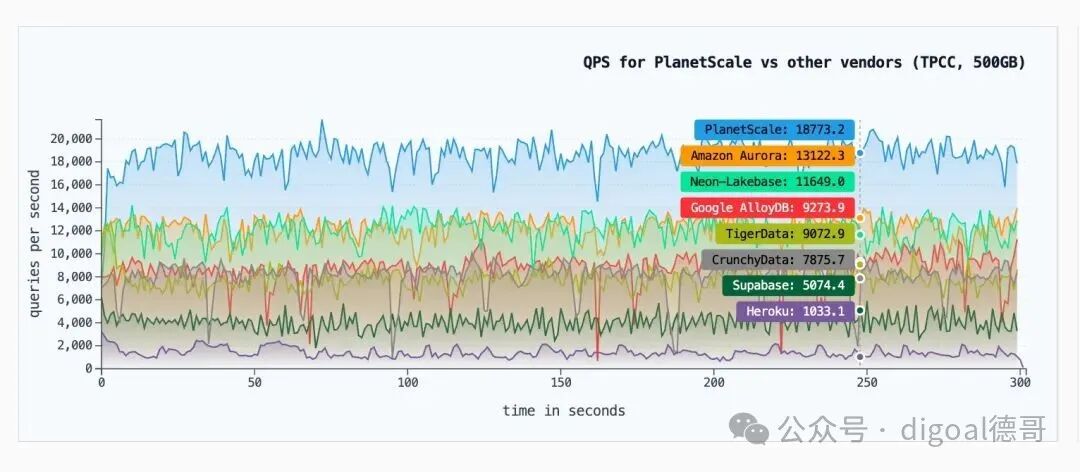Select the green Neon-Lakebase data point marker
Screen dimensions: 1080x472
860,235
